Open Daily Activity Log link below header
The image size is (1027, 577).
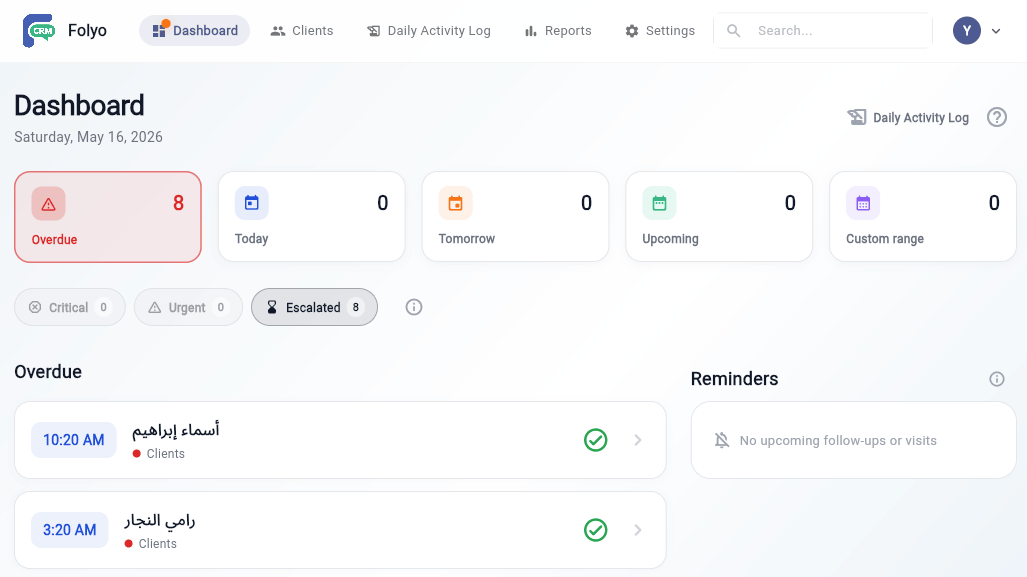(908, 117)
